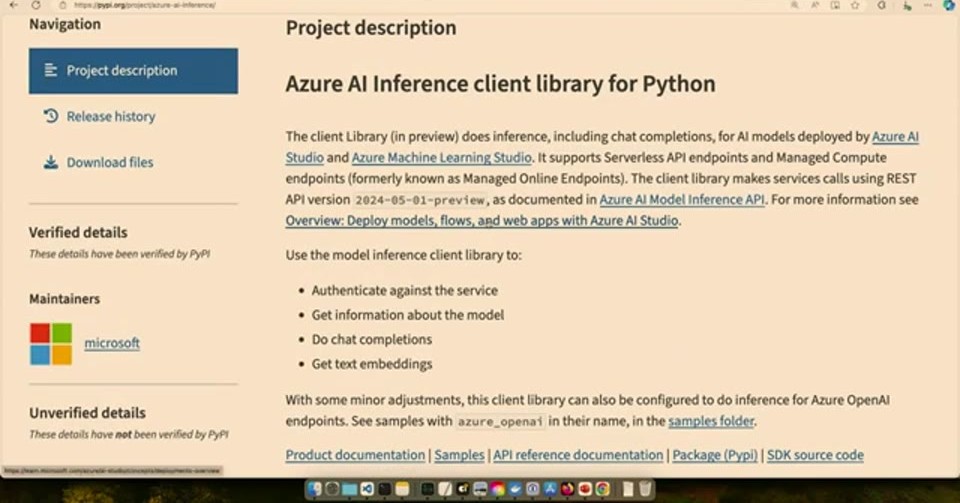Open Azure AI Model Inference API link
The width and height of the screenshot is (960, 503).
click(x=682, y=199)
